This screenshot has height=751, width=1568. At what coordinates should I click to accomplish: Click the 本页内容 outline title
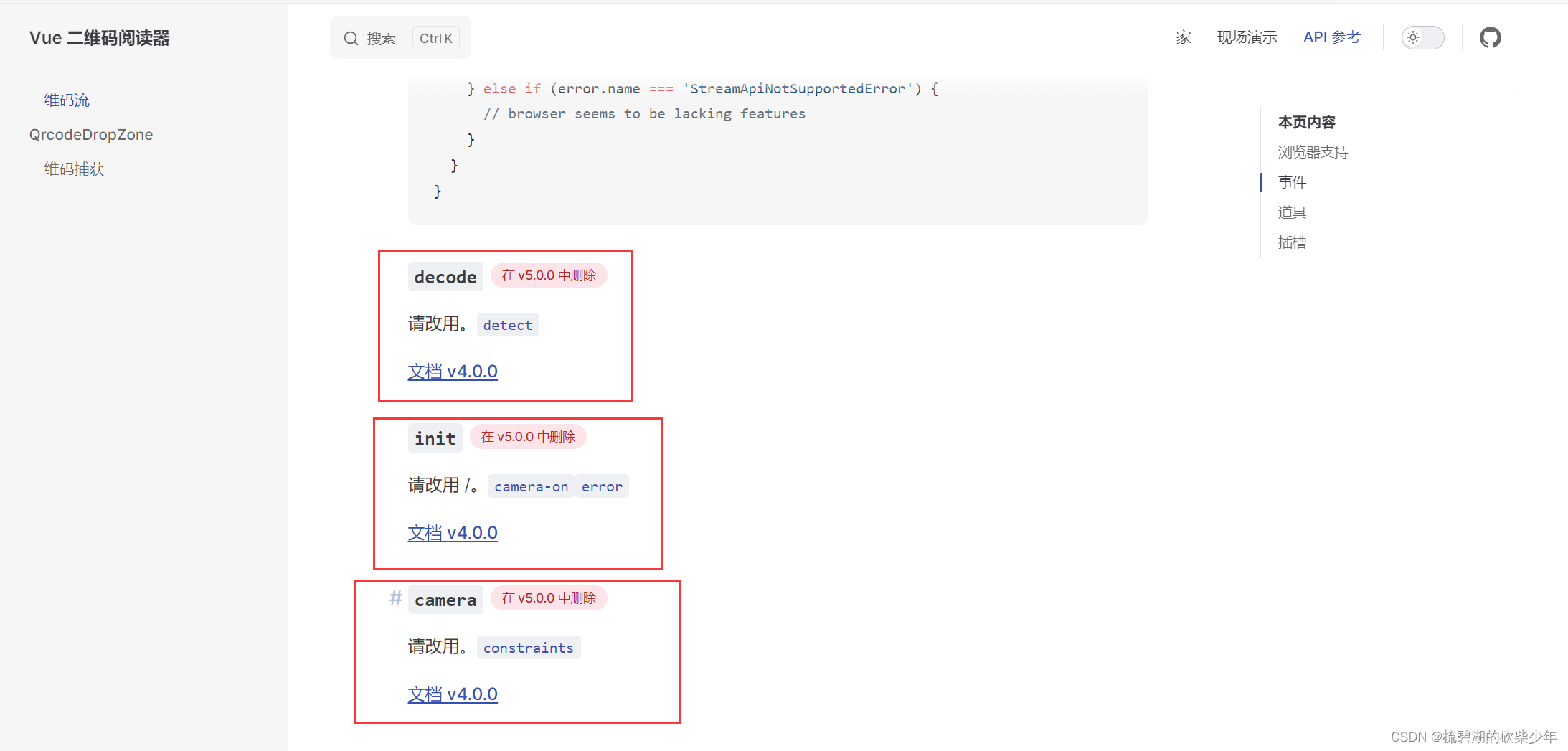coord(1306,122)
